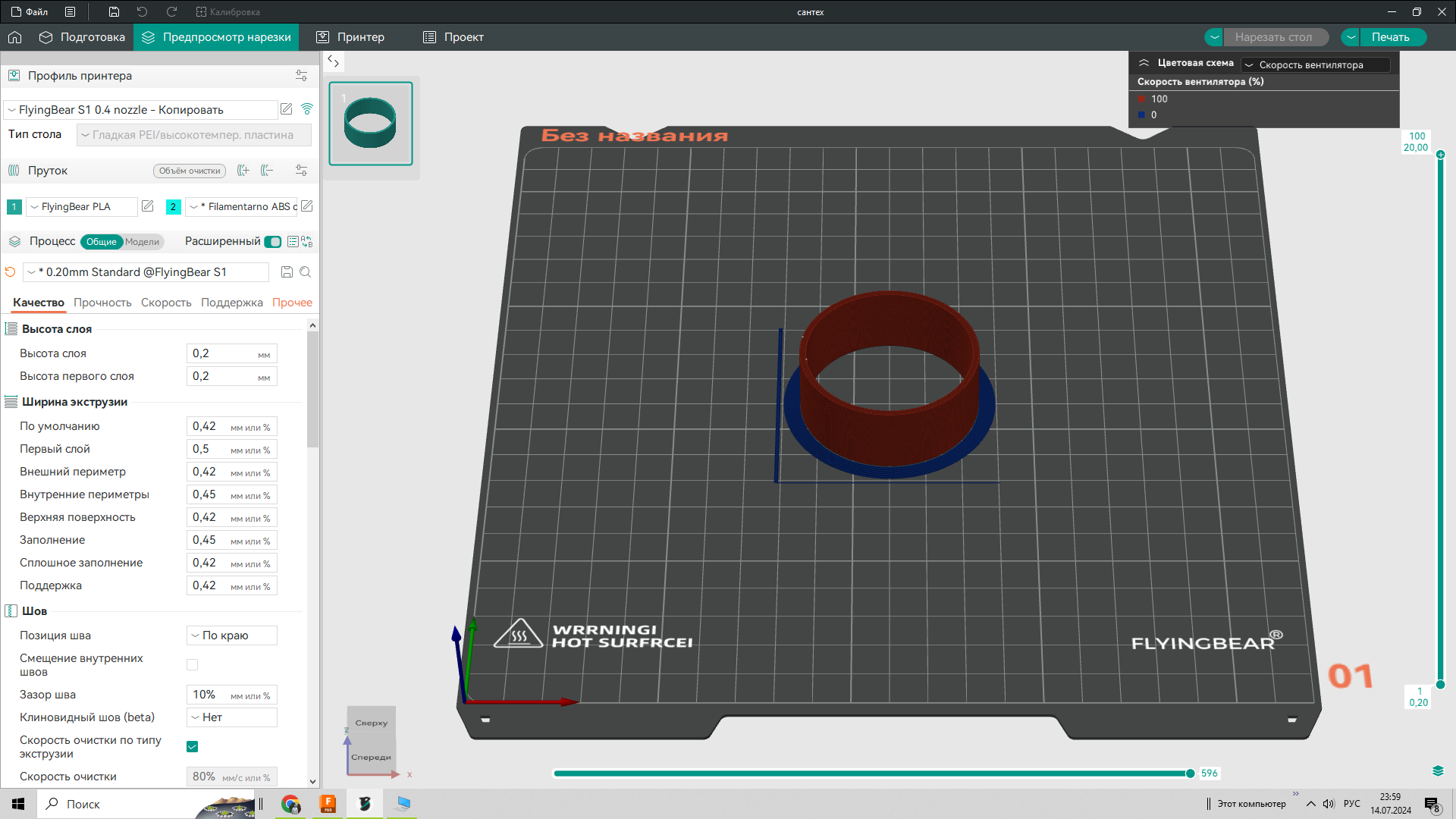
Task: Click the Печать button
Action: pyautogui.click(x=1391, y=37)
